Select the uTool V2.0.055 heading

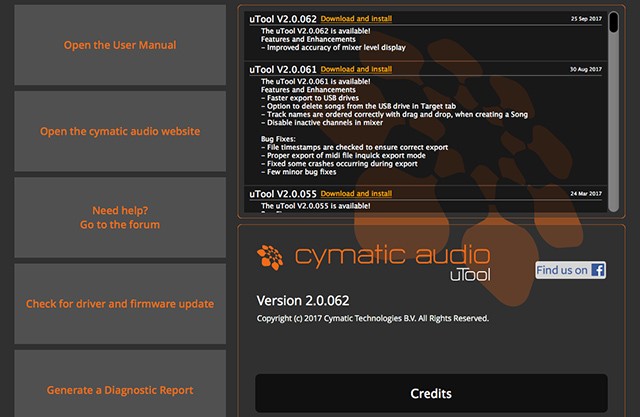pos(283,194)
